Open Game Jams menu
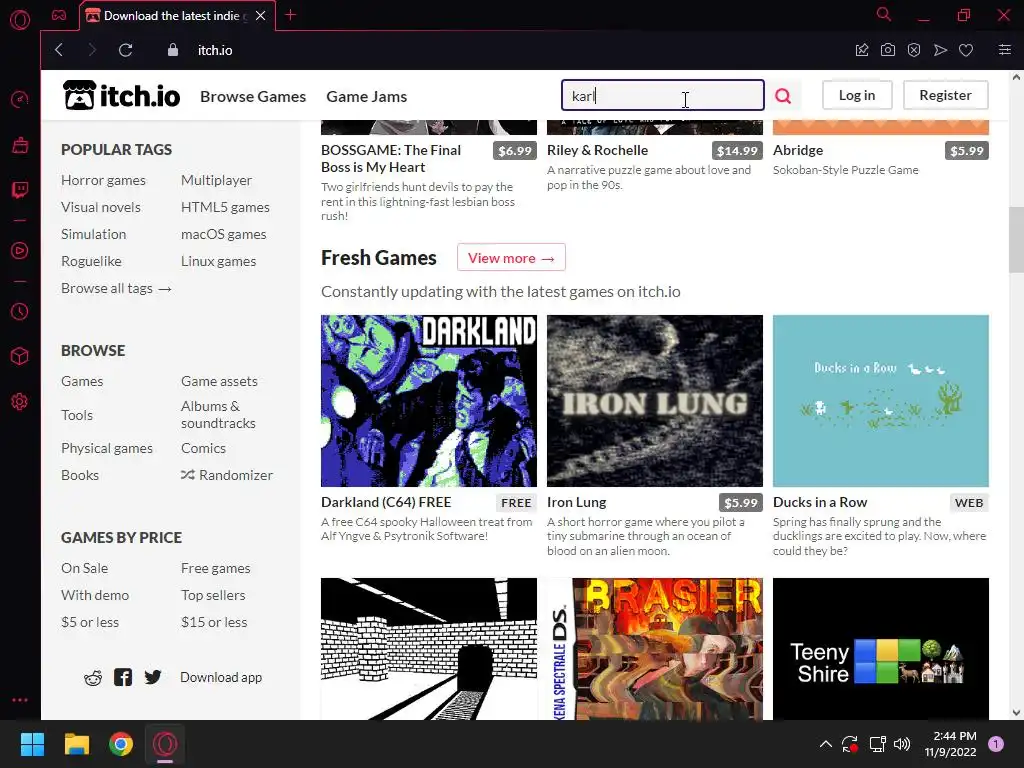The image size is (1024, 768). [366, 97]
